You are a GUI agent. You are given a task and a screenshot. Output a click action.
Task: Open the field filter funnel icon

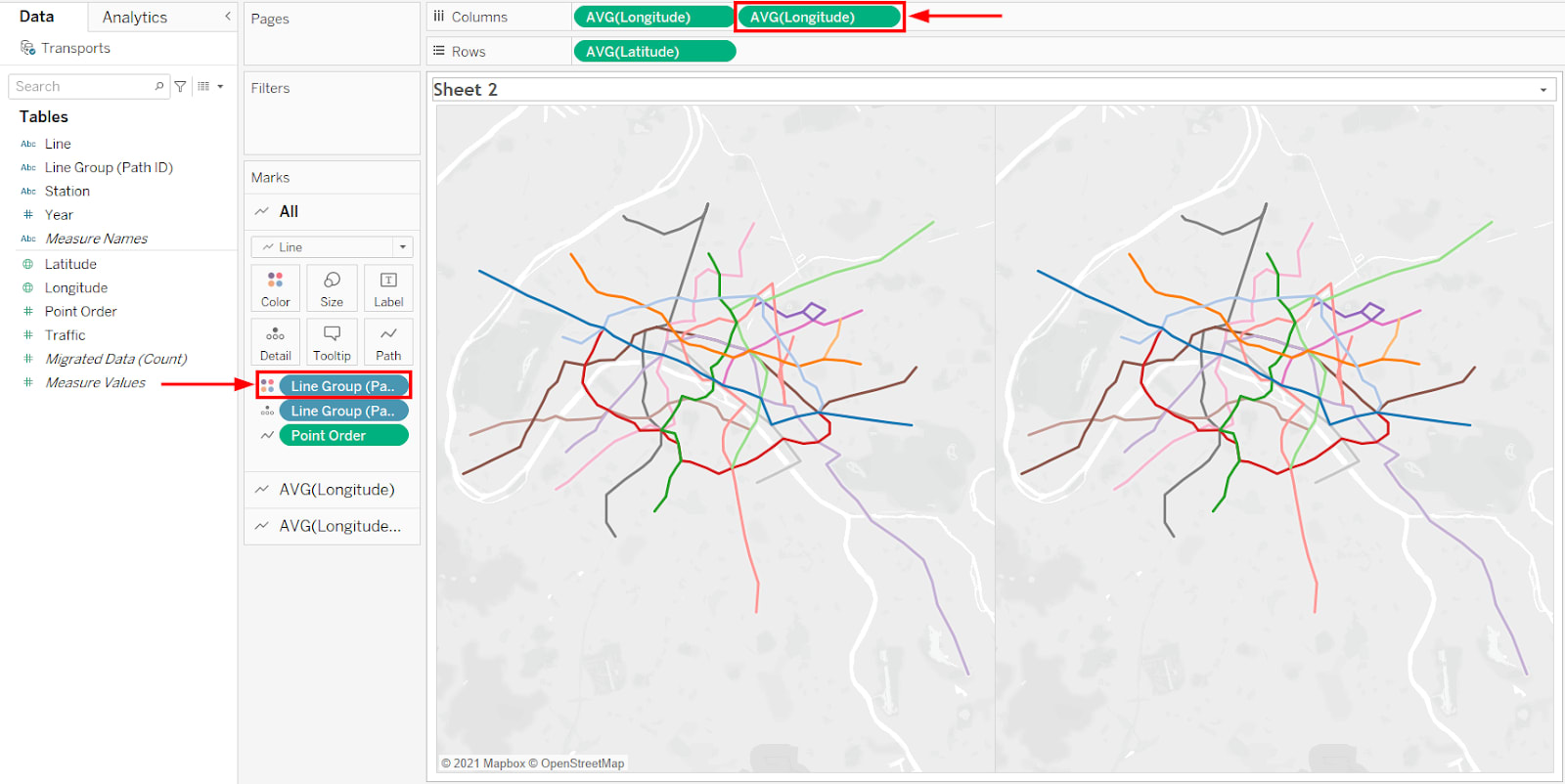(x=180, y=86)
